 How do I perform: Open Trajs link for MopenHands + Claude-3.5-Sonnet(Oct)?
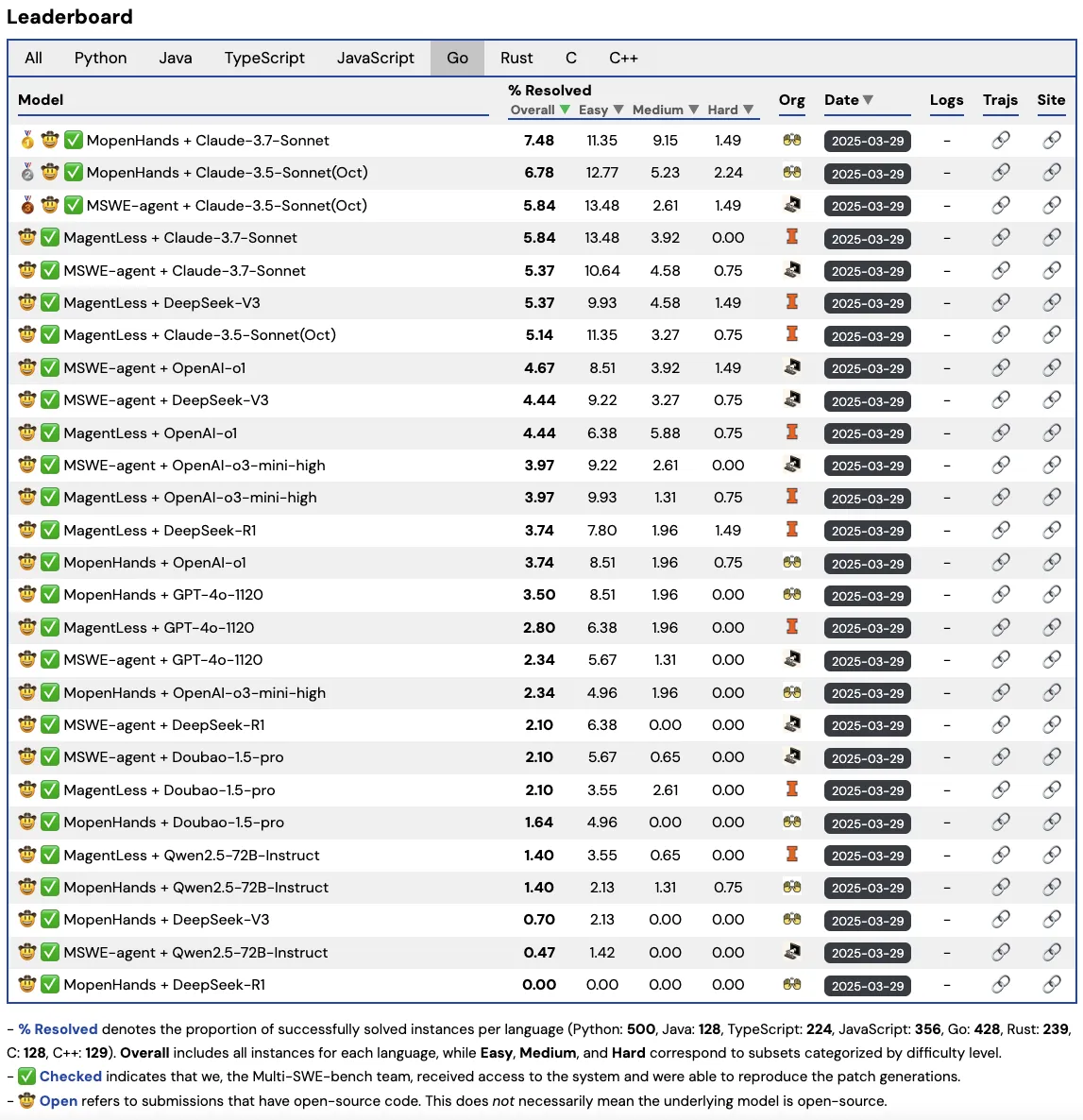(x=1000, y=172)
